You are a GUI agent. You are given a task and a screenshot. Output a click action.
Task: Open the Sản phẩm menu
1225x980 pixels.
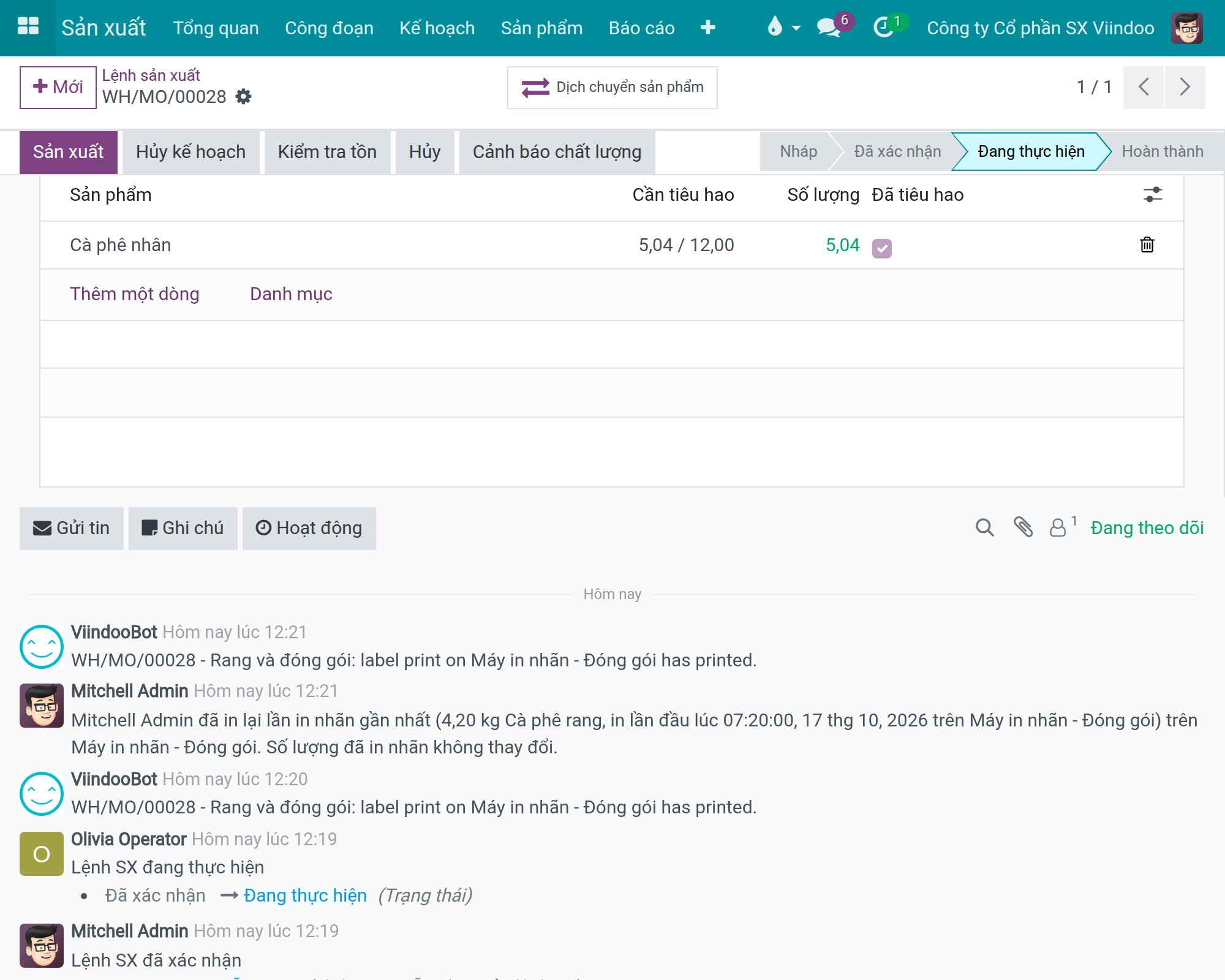(x=542, y=28)
